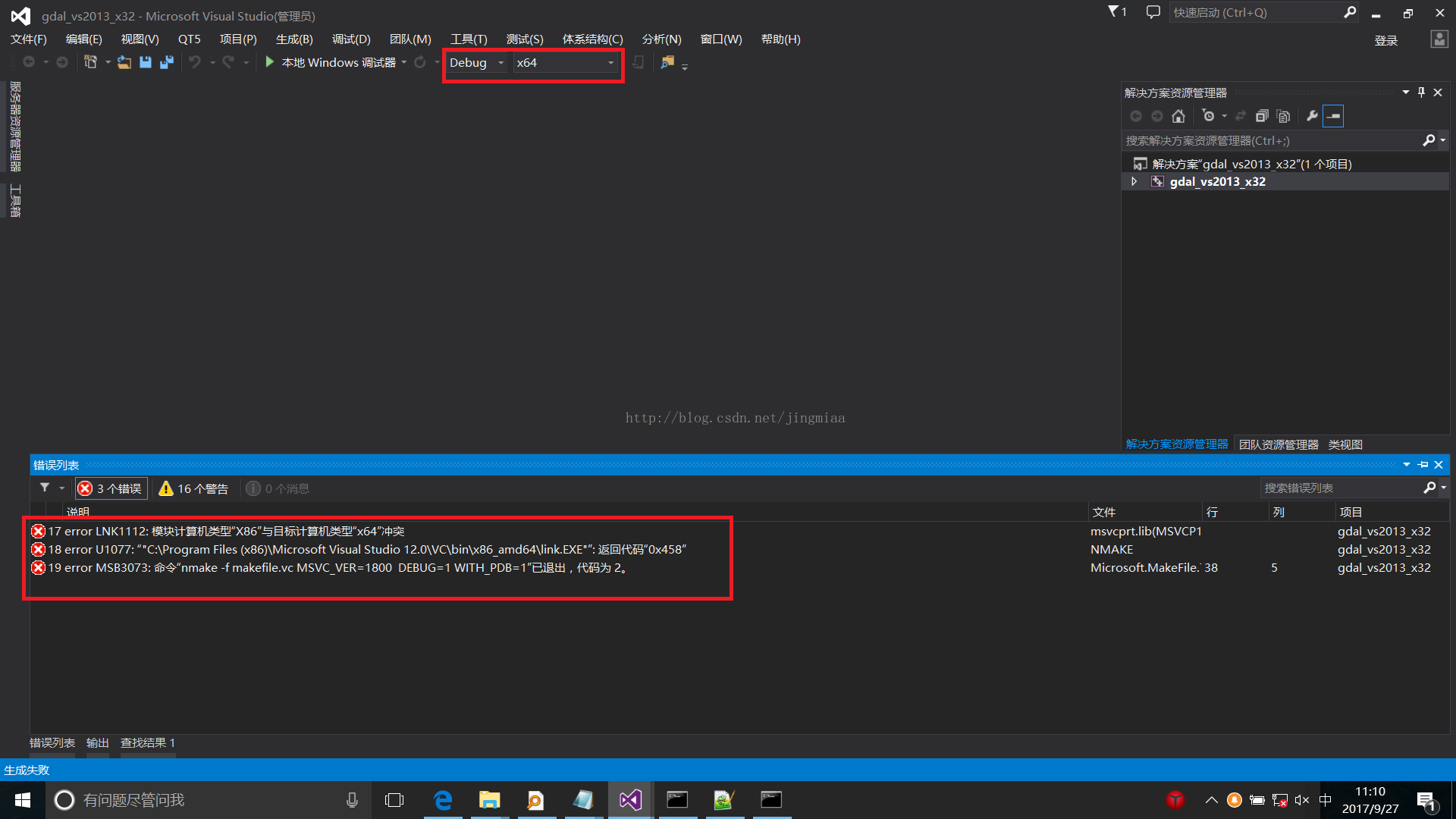The image size is (1456, 819).
Task: Click the Find in Files toolbar icon
Action: 667,62
